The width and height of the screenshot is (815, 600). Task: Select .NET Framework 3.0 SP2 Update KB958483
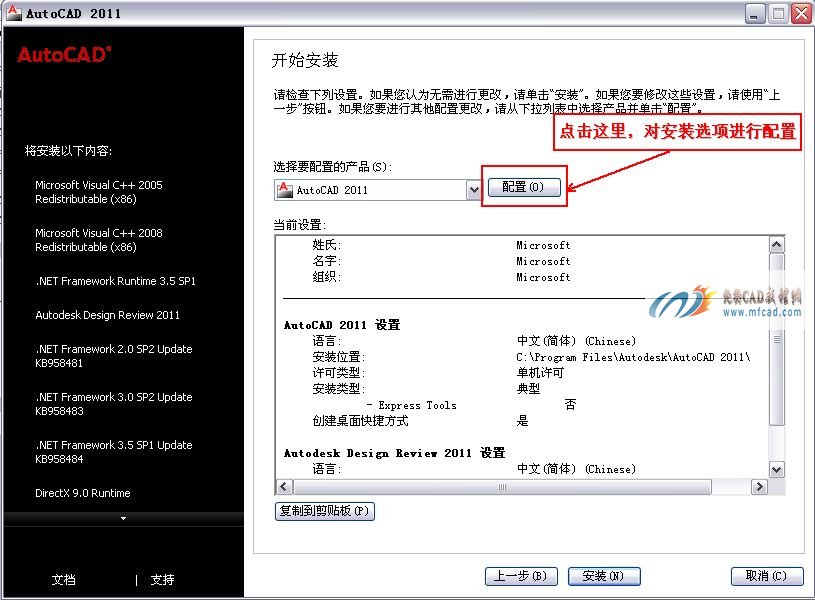click(x=114, y=404)
